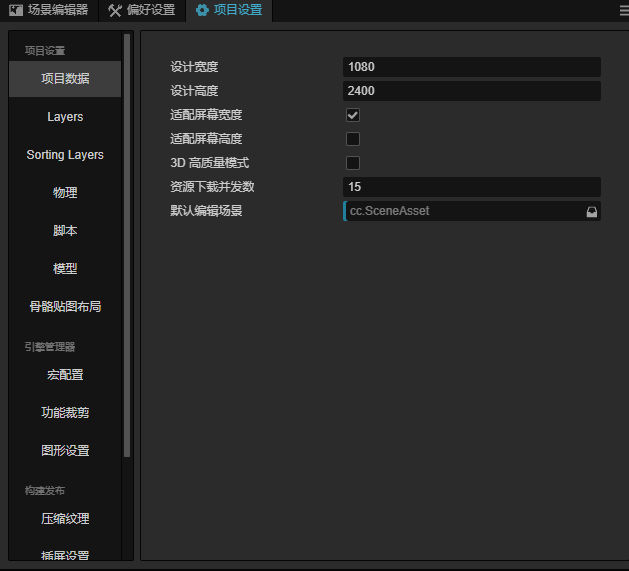Click the 3D 高质量模式 label
629x571 pixels.
[x=209, y=163]
